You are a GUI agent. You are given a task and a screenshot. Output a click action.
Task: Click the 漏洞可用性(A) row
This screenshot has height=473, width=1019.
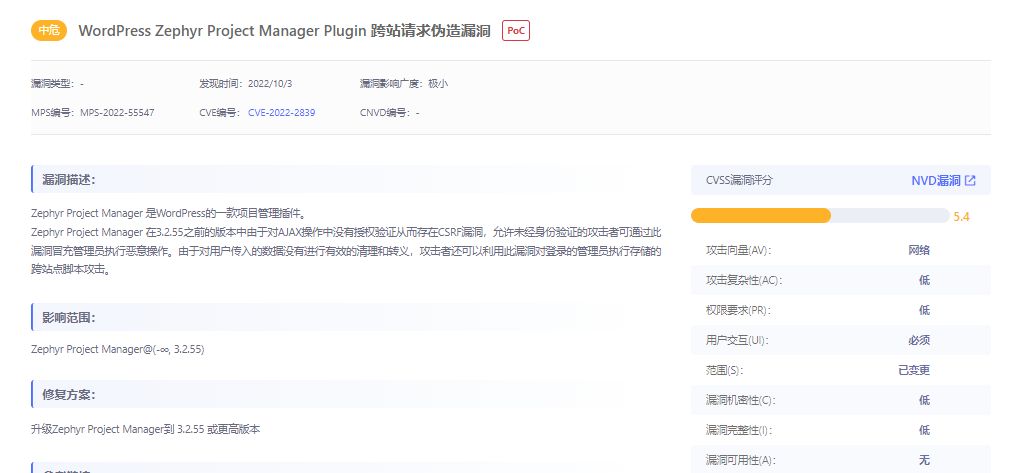[841, 459]
